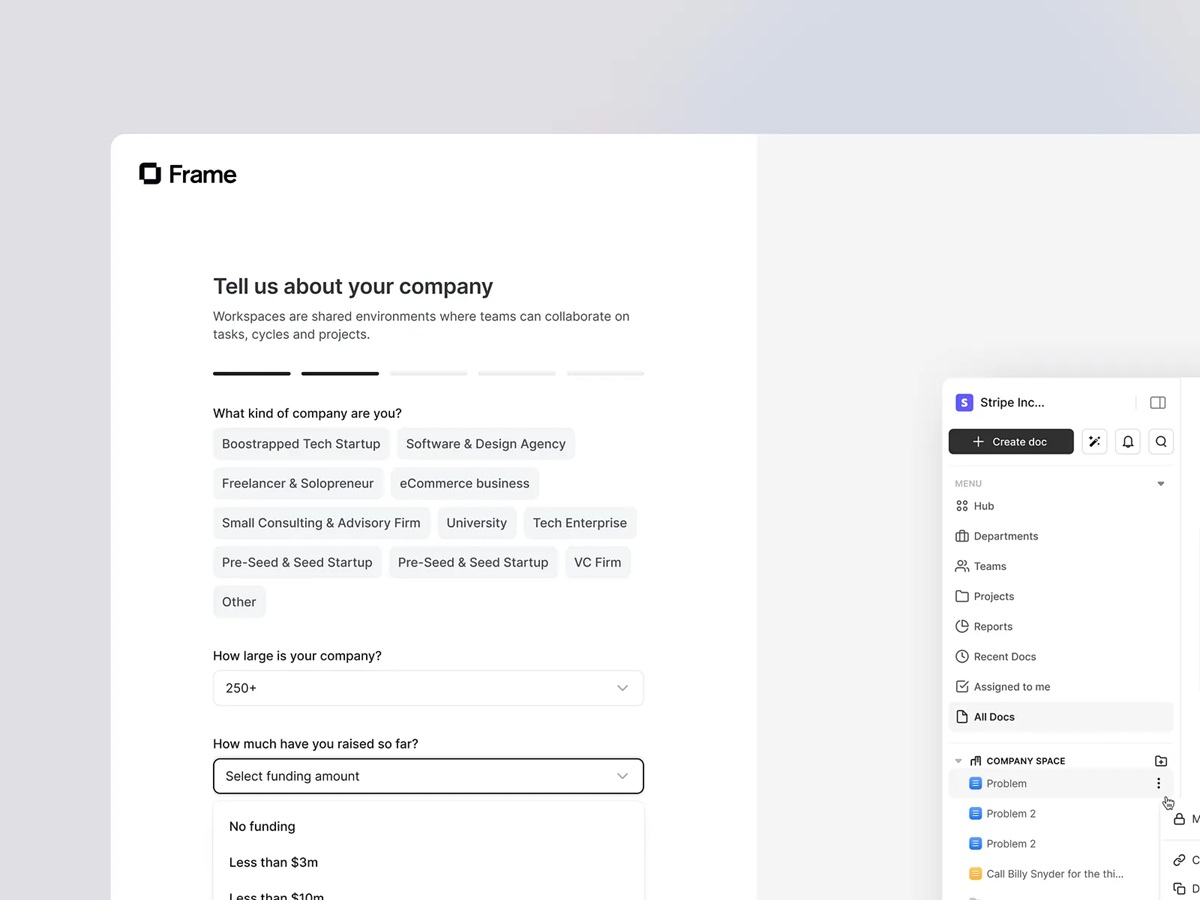Open search with magnifier icon
The width and height of the screenshot is (1200, 900).
pyautogui.click(x=1161, y=441)
